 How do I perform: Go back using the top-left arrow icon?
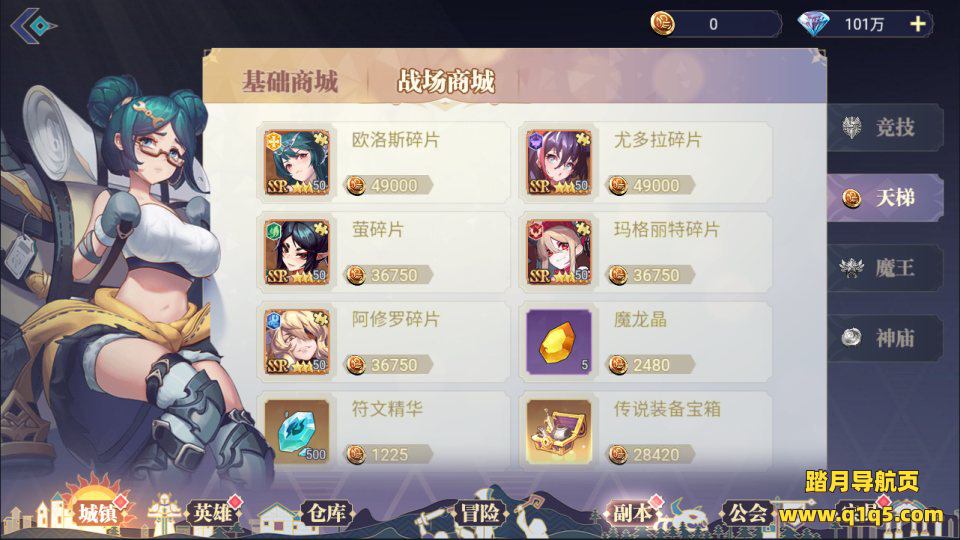click(34, 26)
